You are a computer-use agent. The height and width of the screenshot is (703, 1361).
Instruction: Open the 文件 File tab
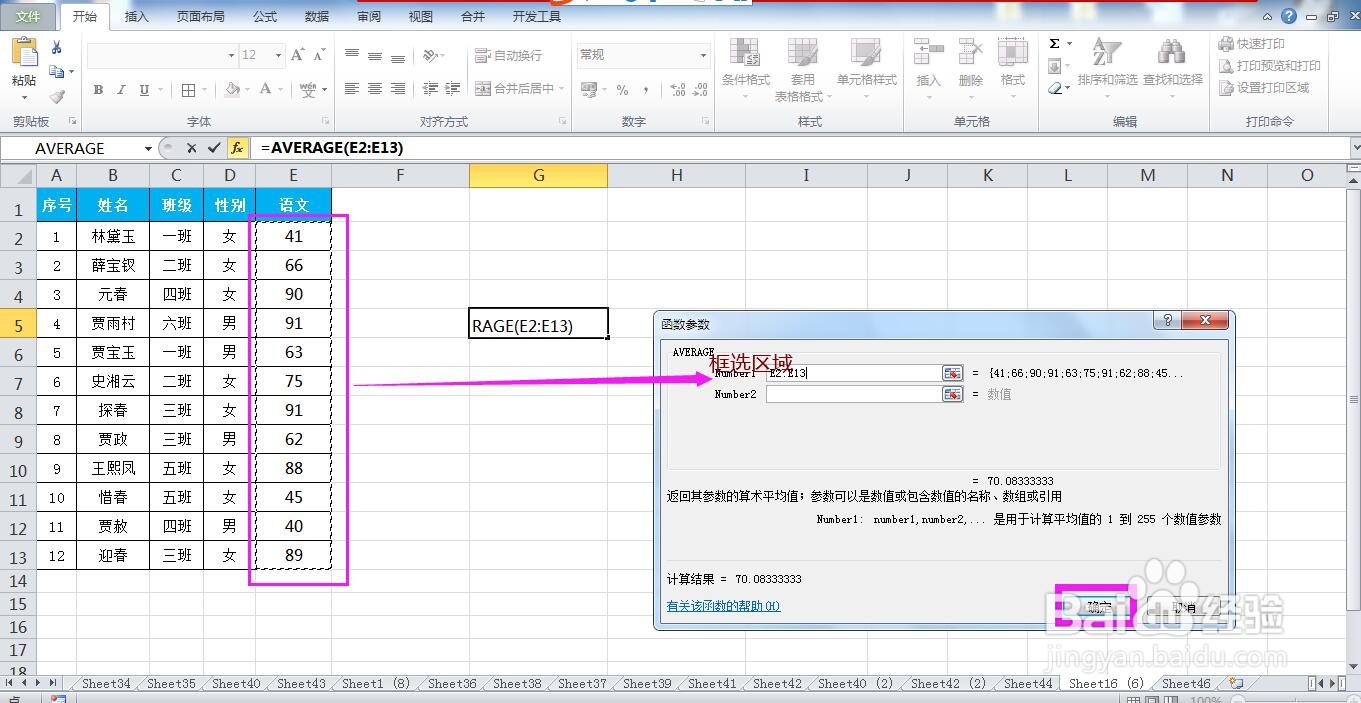tap(28, 17)
